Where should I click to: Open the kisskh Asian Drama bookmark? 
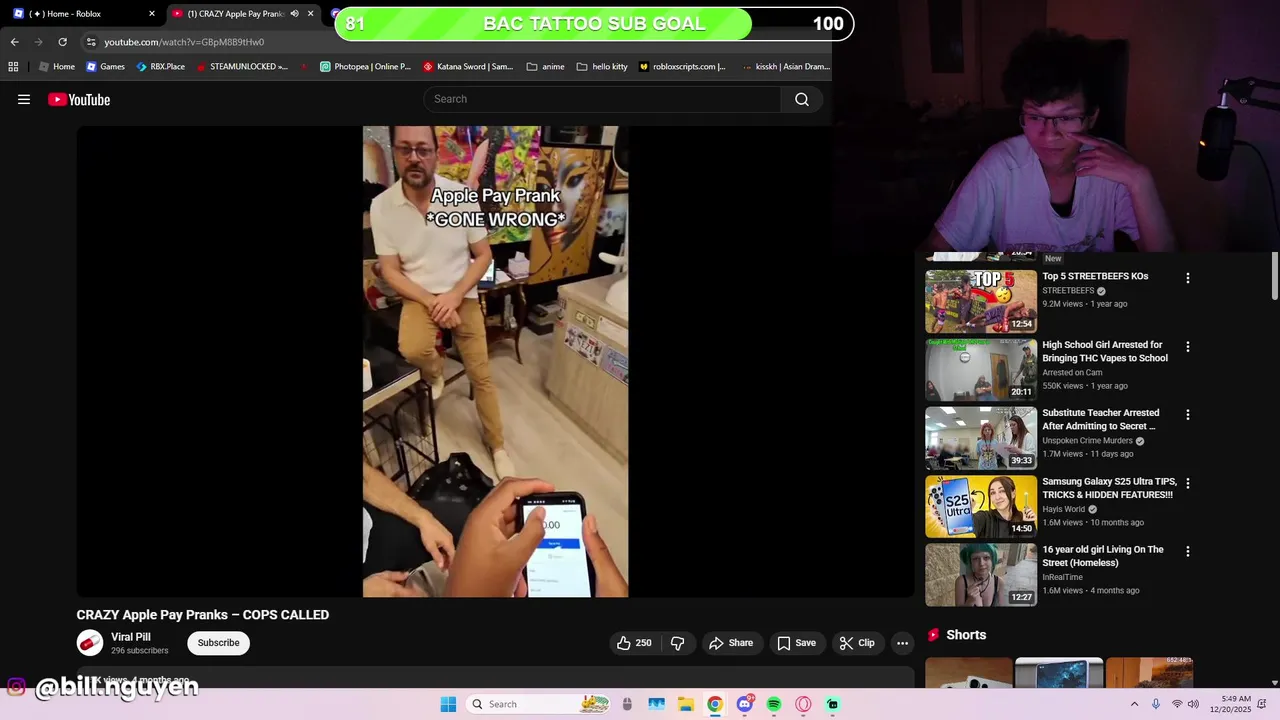pos(786,67)
